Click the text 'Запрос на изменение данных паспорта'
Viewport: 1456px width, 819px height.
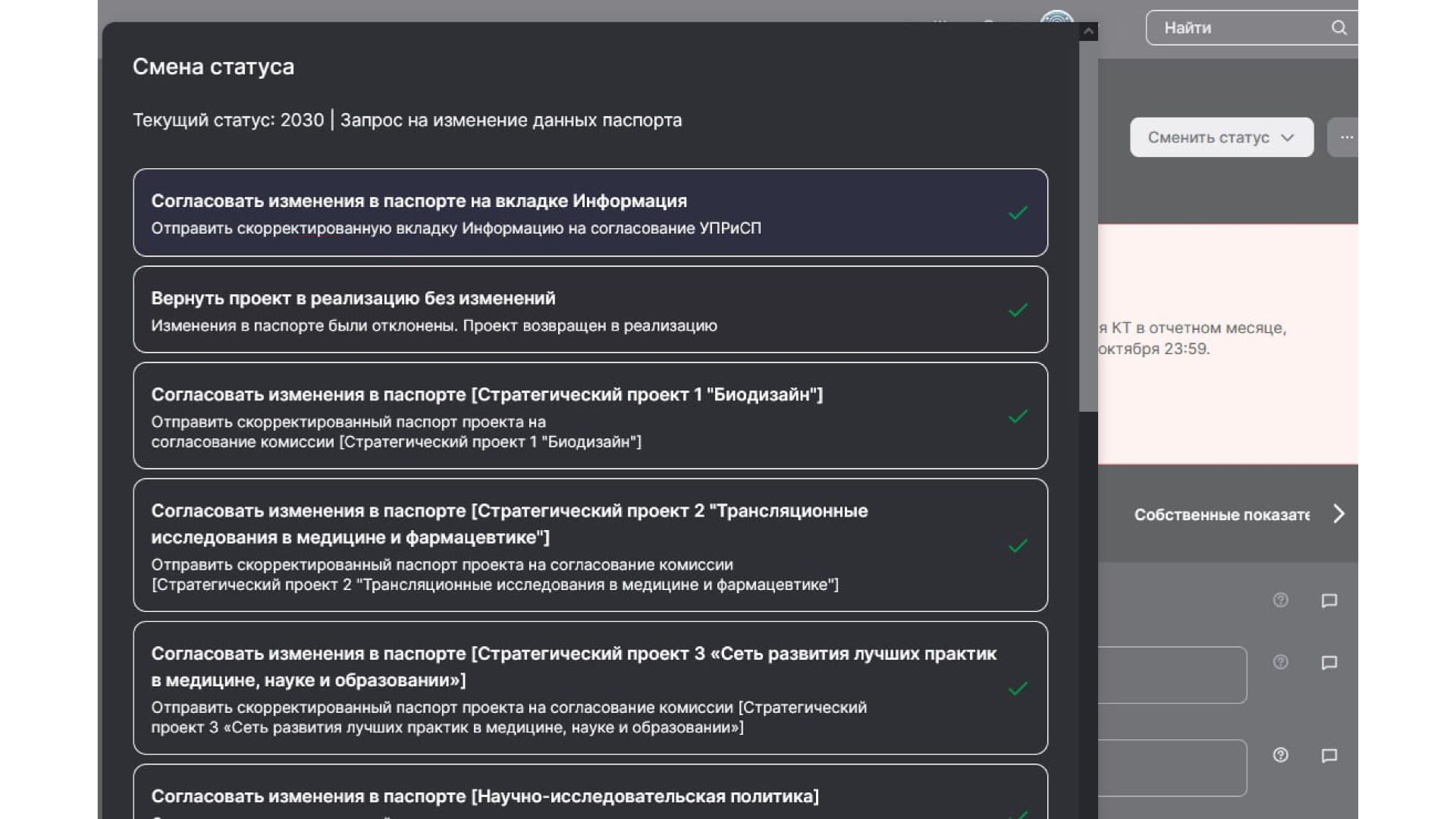pos(511,121)
